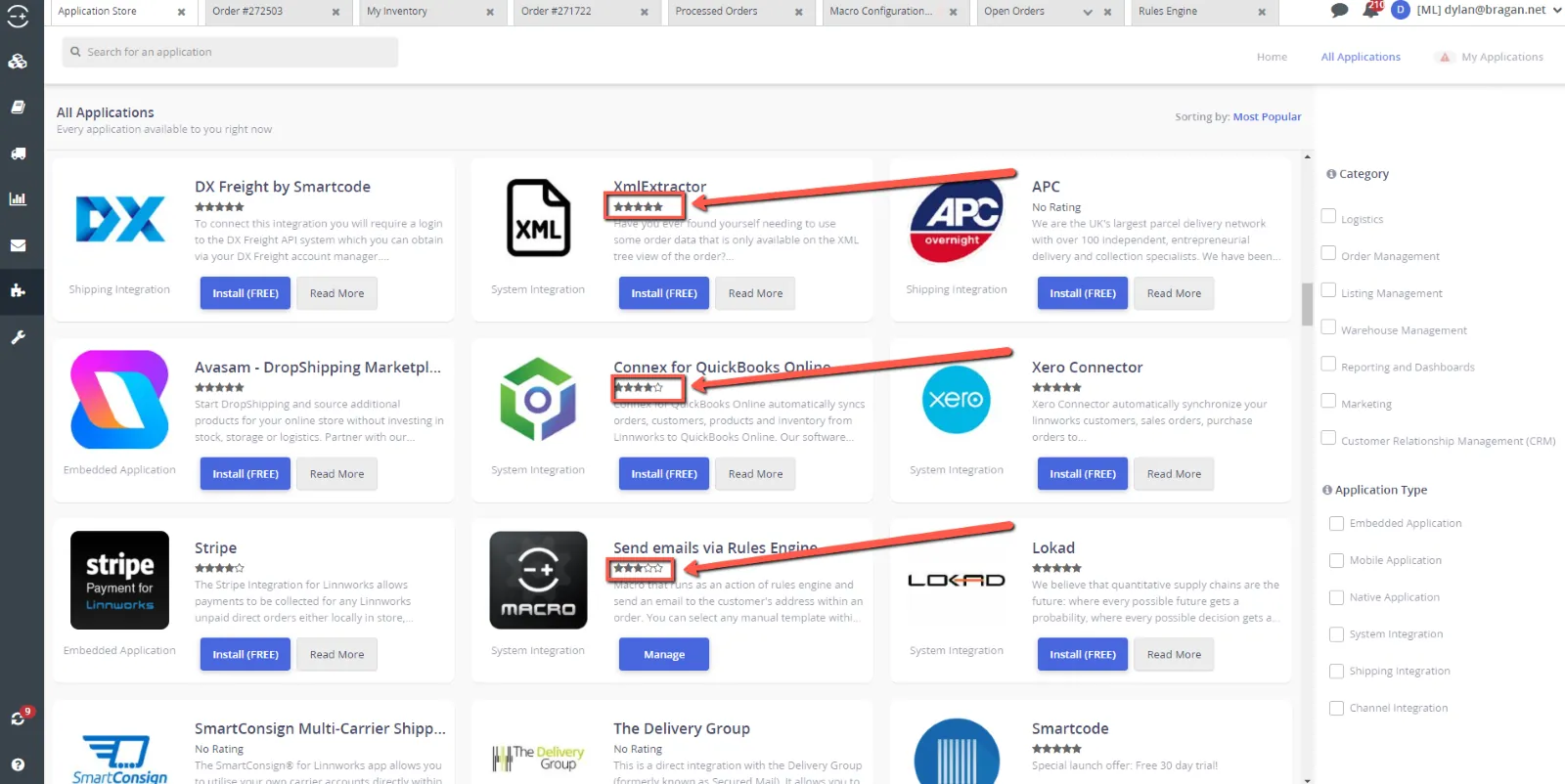Viewport: 1565px width, 784px height.
Task: Click the Smartcode blue circle logo
Action: (957, 751)
